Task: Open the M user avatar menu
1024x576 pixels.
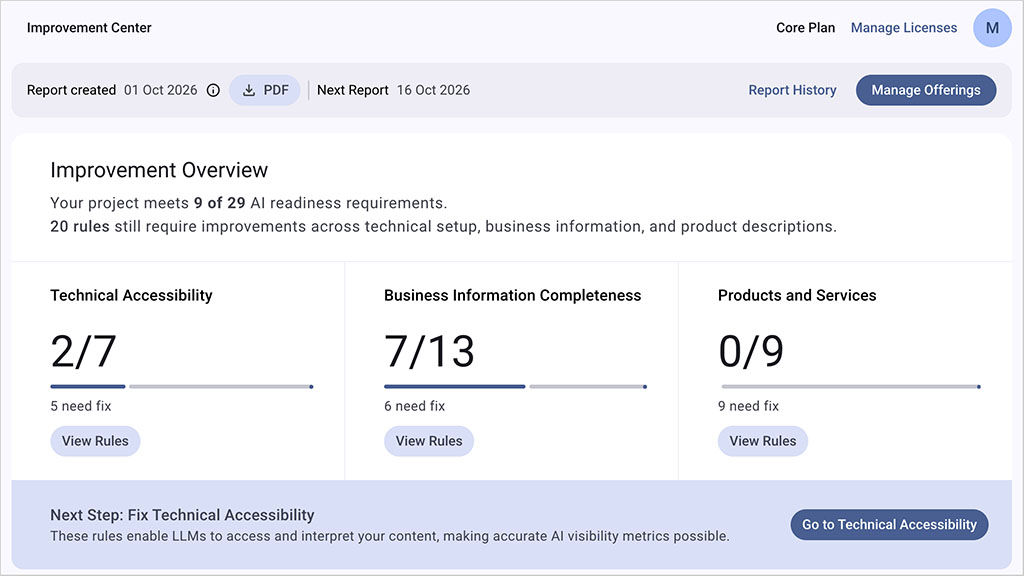Action: coord(992,28)
